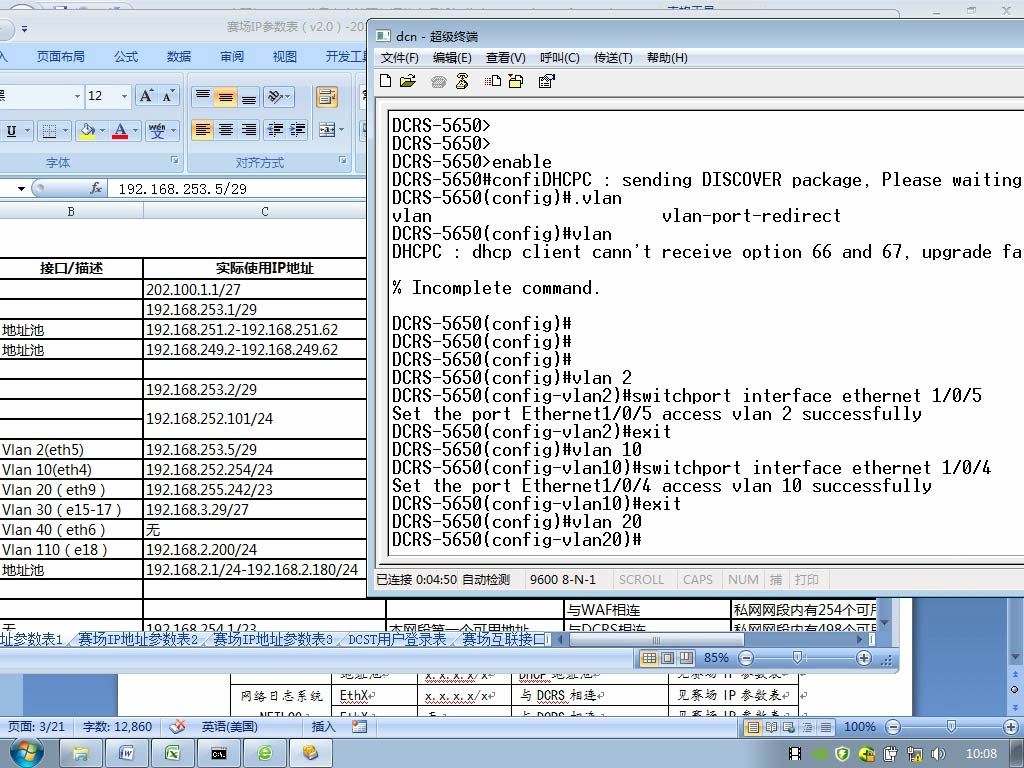The height and width of the screenshot is (768, 1024).
Task: Toggle Align Text Right in Excel
Action: click(x=249, y=129)
